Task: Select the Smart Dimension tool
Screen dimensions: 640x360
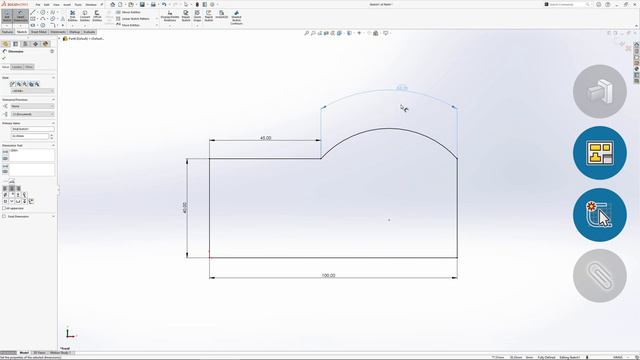Action: point(20,16)
